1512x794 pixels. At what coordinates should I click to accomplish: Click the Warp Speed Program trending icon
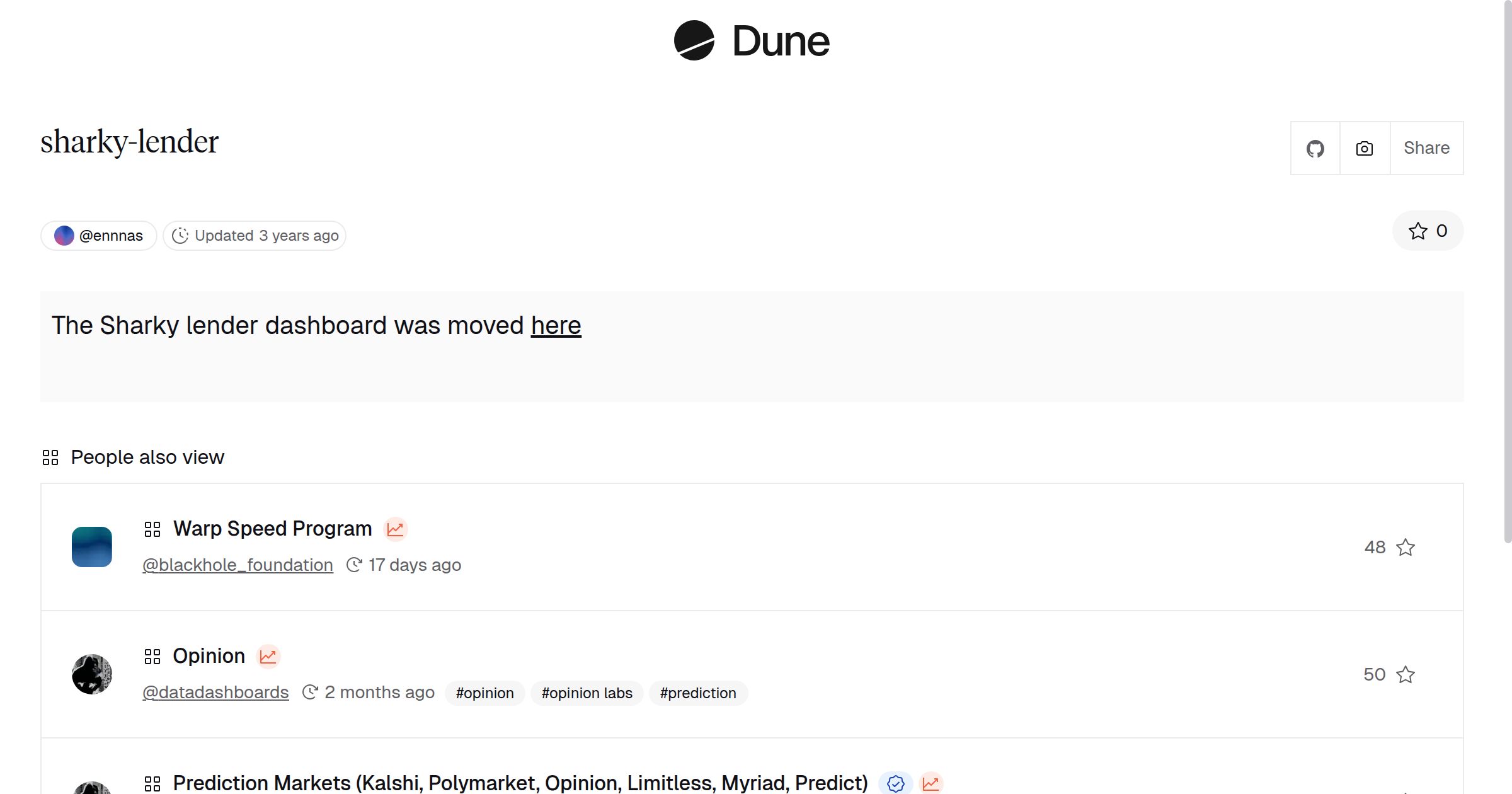tap(395, 529)
